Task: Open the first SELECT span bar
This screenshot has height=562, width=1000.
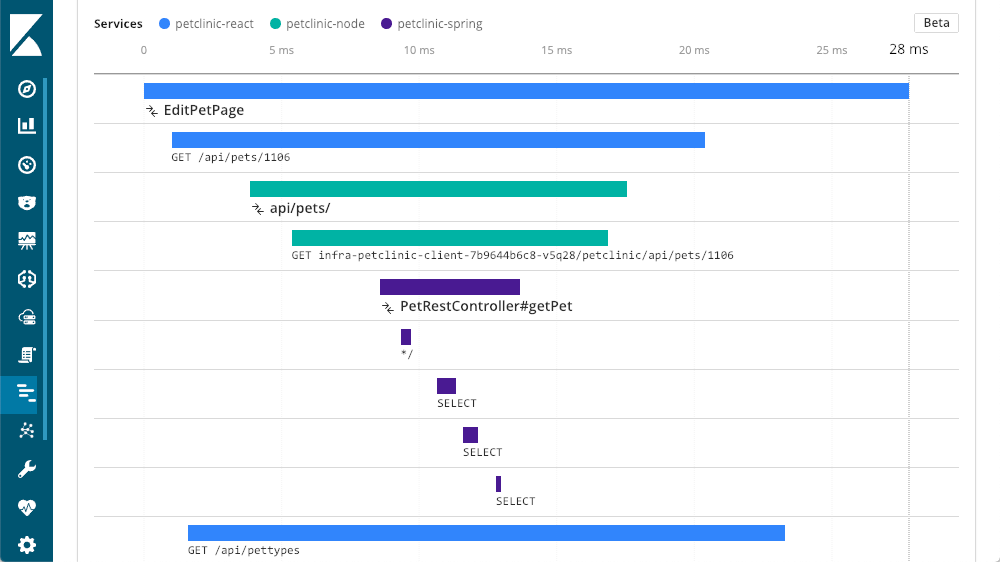Action: (446, 386)
